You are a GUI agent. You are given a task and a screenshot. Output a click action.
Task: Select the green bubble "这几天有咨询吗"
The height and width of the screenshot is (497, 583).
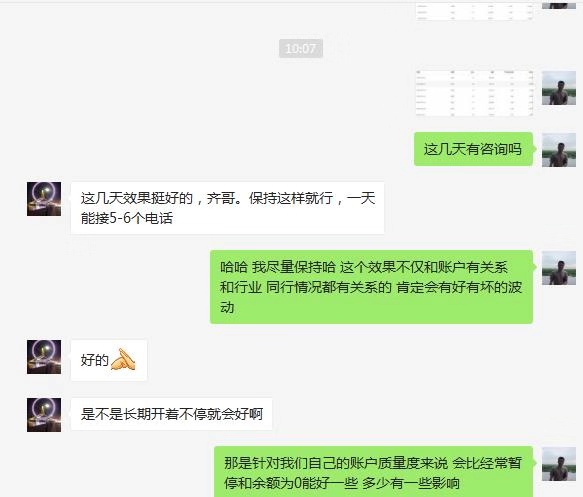point(473,149)
